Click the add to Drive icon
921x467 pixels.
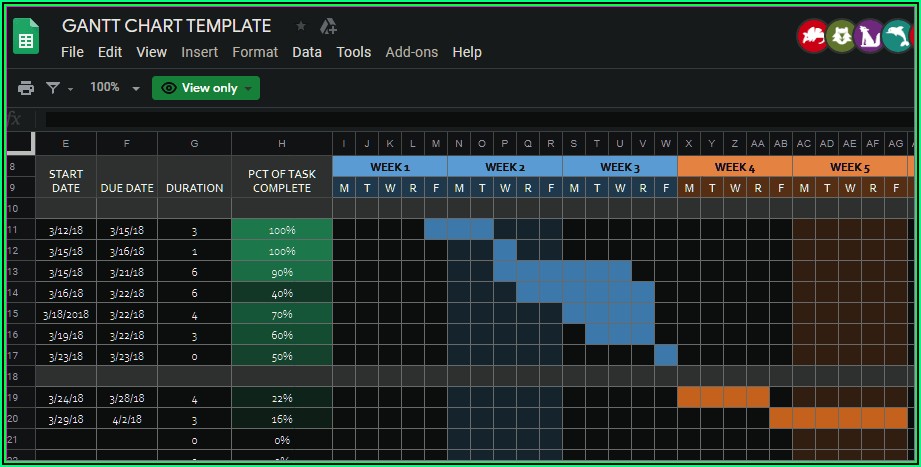point(328,26)
